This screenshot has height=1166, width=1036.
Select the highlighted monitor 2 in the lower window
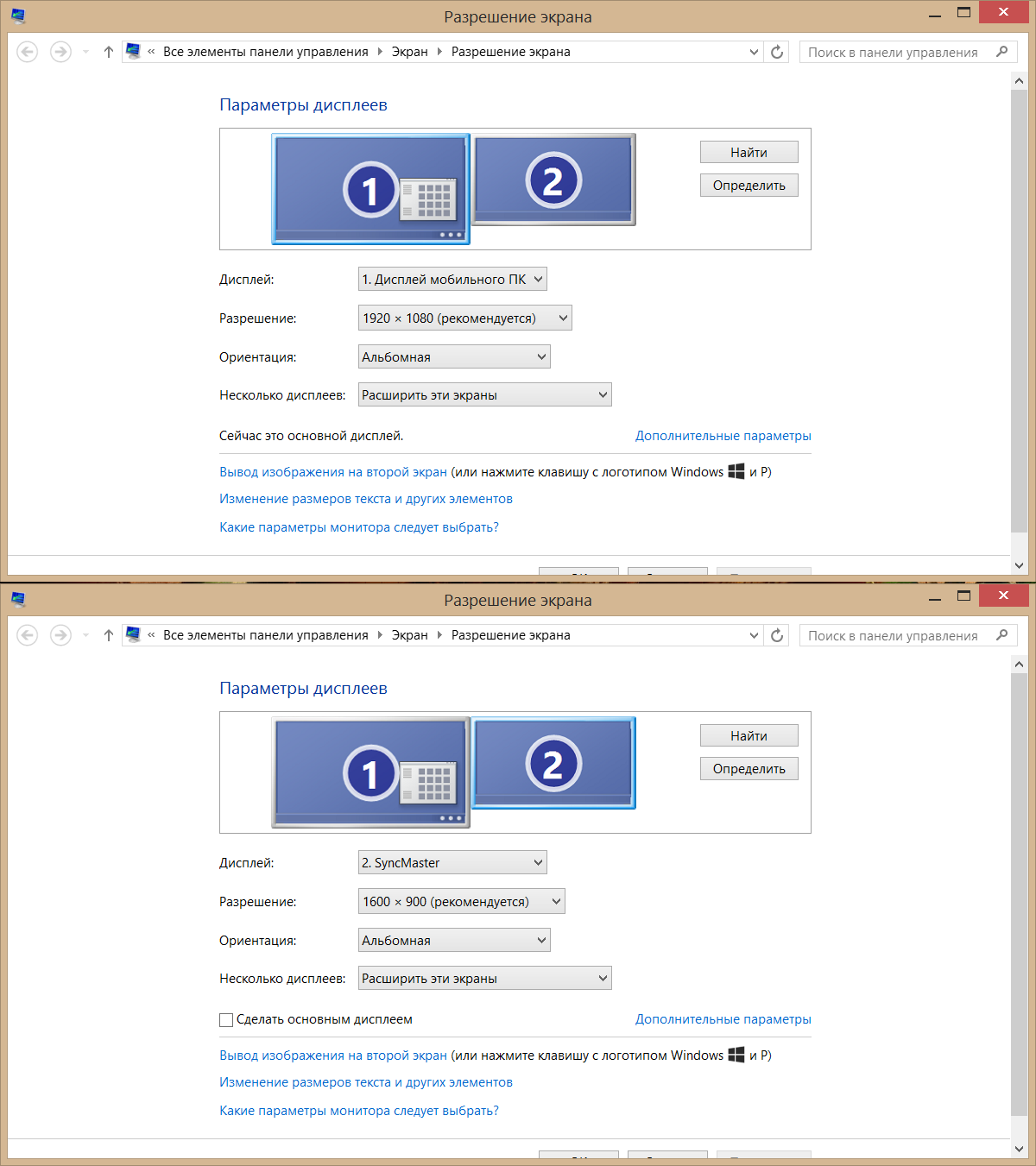pyautogui.click(x=553, y=763)
